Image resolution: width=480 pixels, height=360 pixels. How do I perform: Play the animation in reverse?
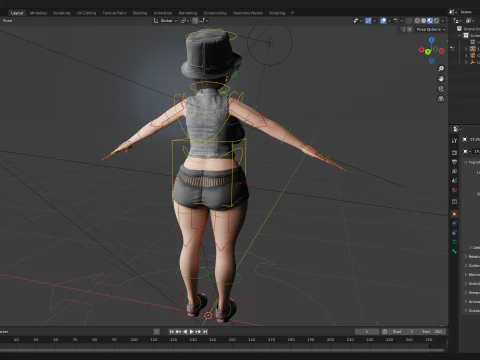click(185, 332)
